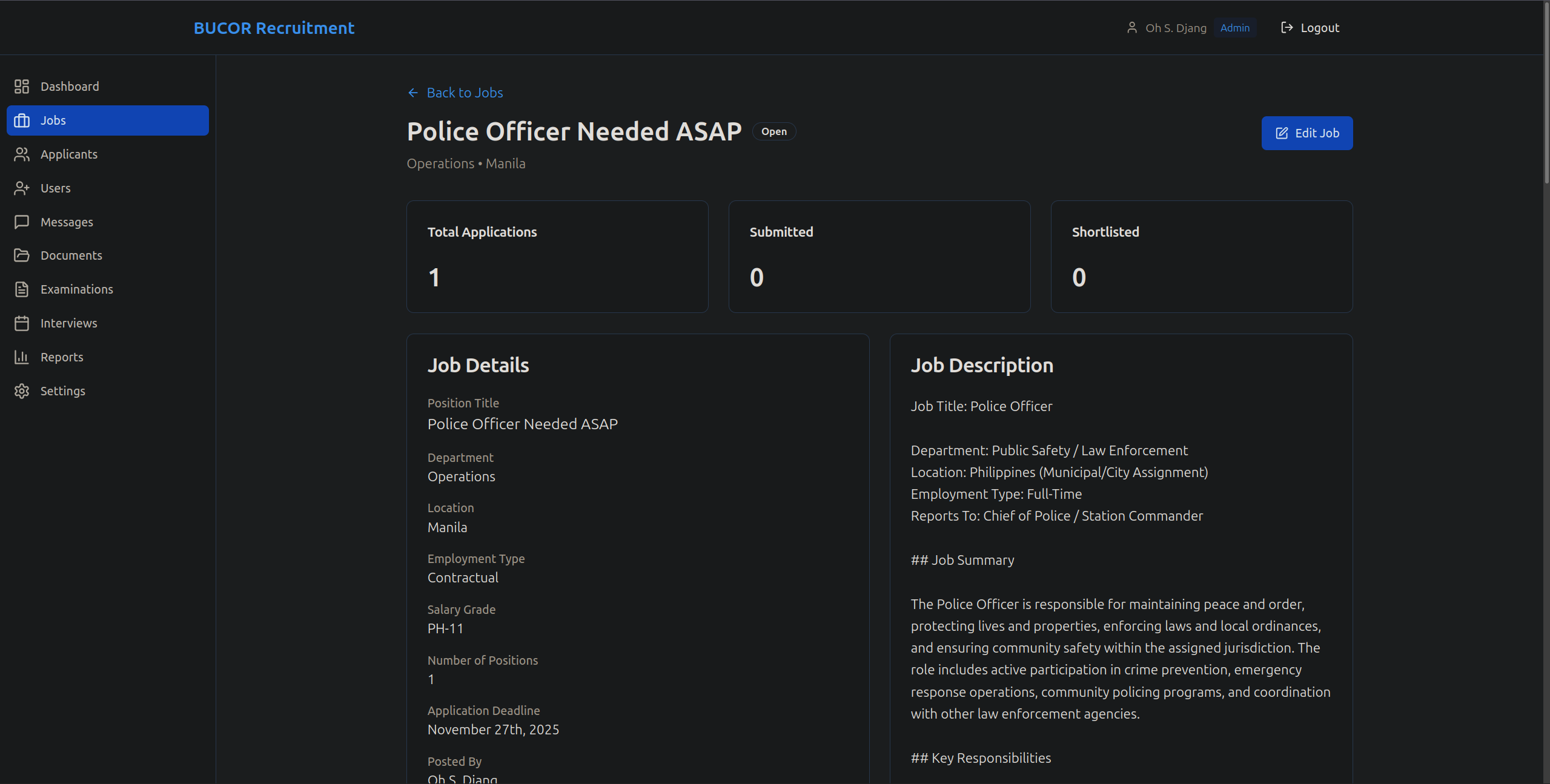This screenshot has width=1550, height=784.
Task: Click the Examinations file icon
Action: [22, 289]
